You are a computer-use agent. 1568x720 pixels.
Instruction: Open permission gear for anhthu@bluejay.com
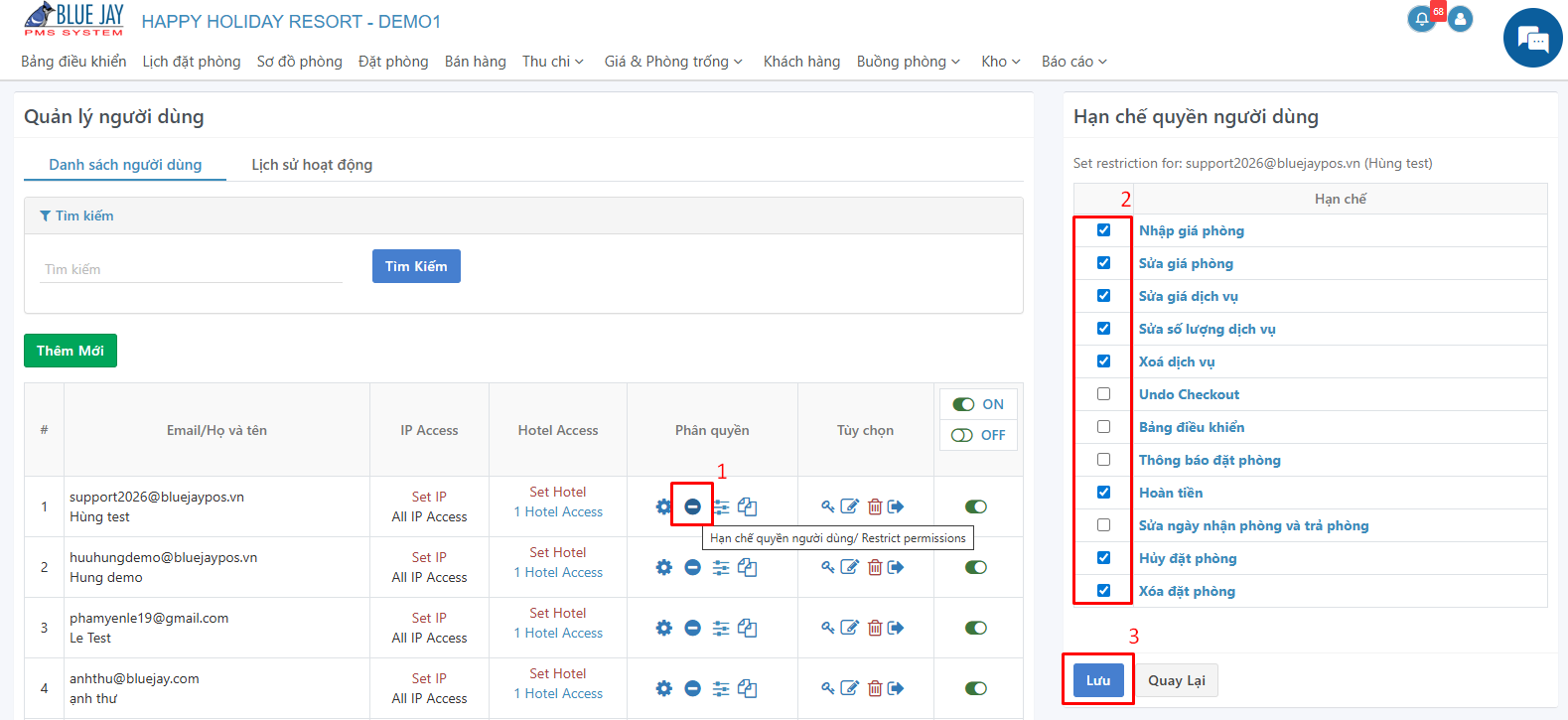coord(663,688)
